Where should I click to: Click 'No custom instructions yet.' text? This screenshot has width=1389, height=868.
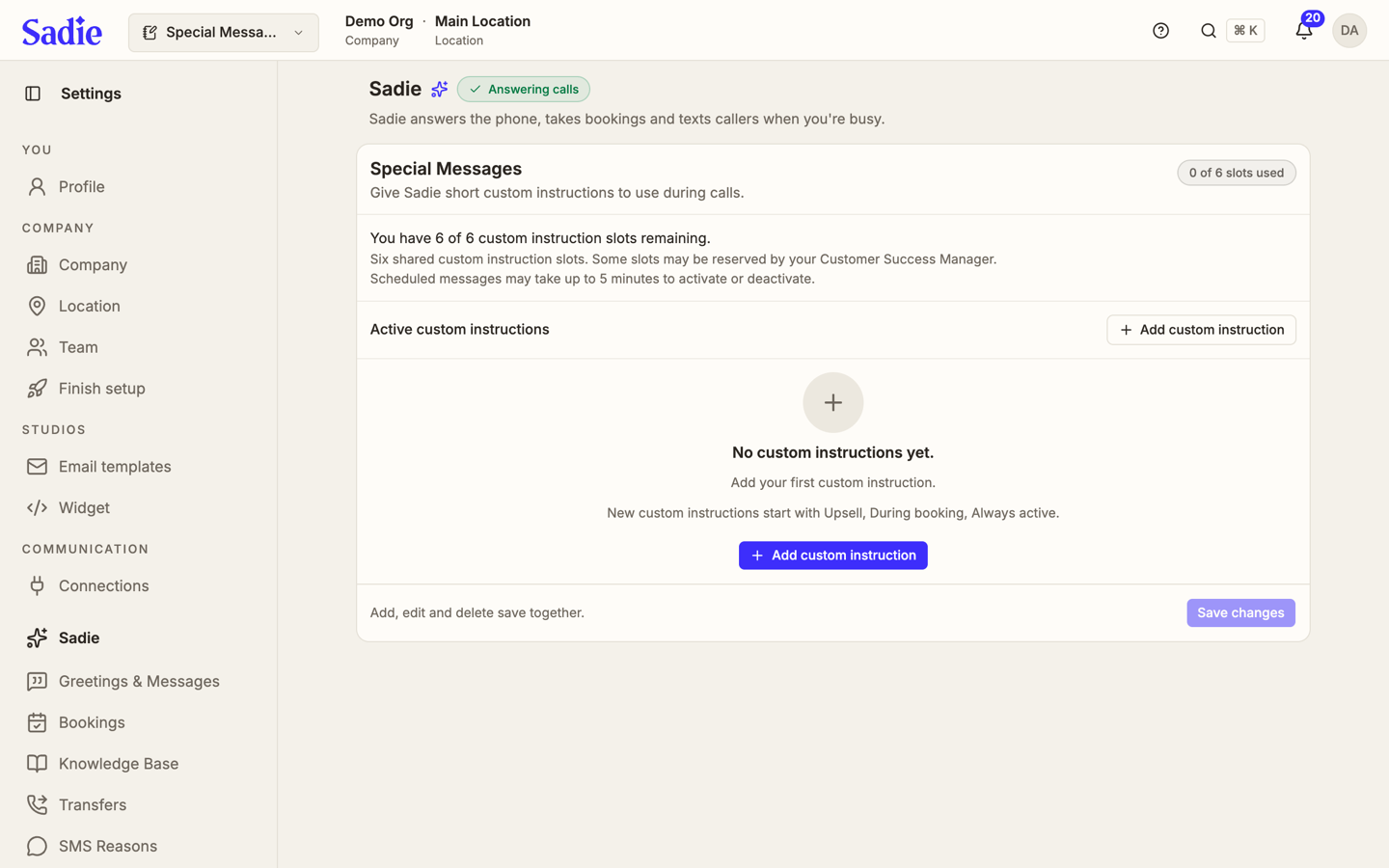(x=832, y=452)
